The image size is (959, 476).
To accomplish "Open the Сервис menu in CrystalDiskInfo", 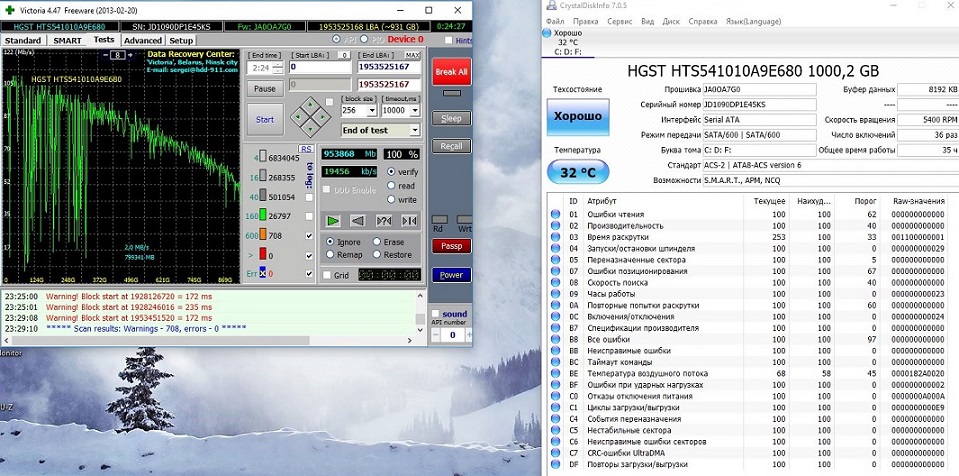I will (620, 21).
